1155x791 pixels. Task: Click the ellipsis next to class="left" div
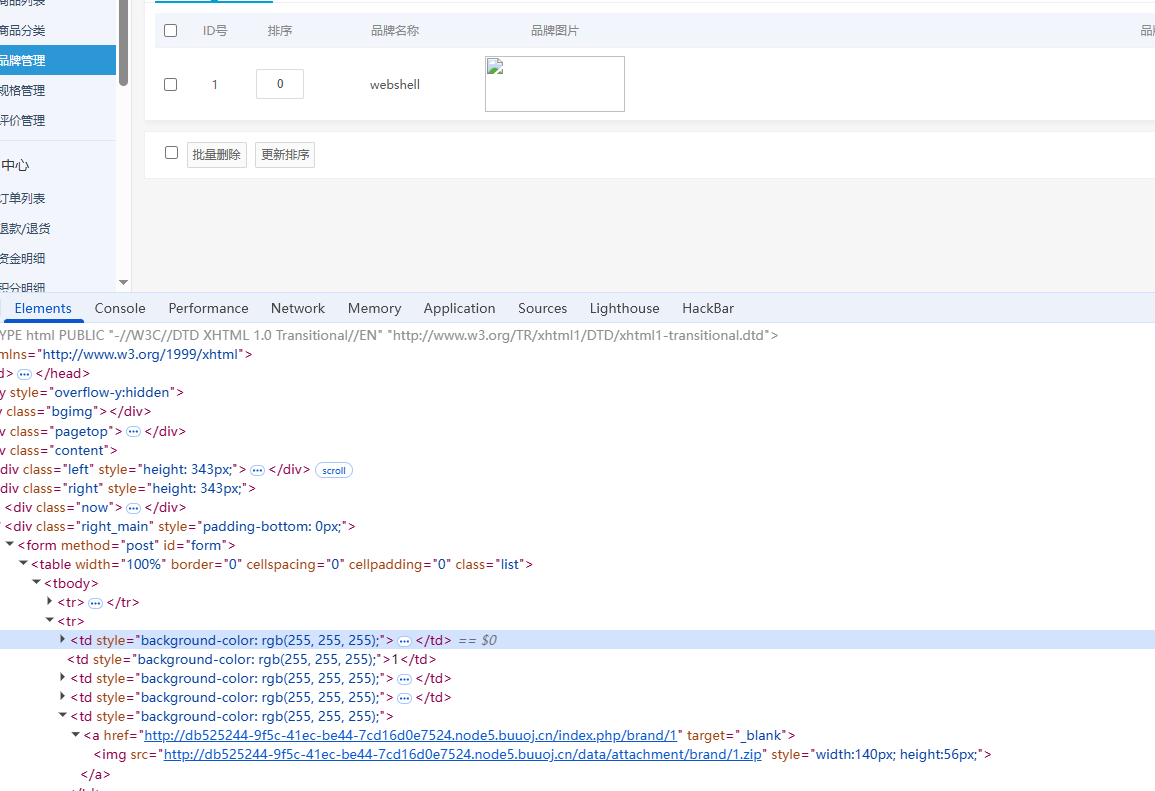click(257, 470)
